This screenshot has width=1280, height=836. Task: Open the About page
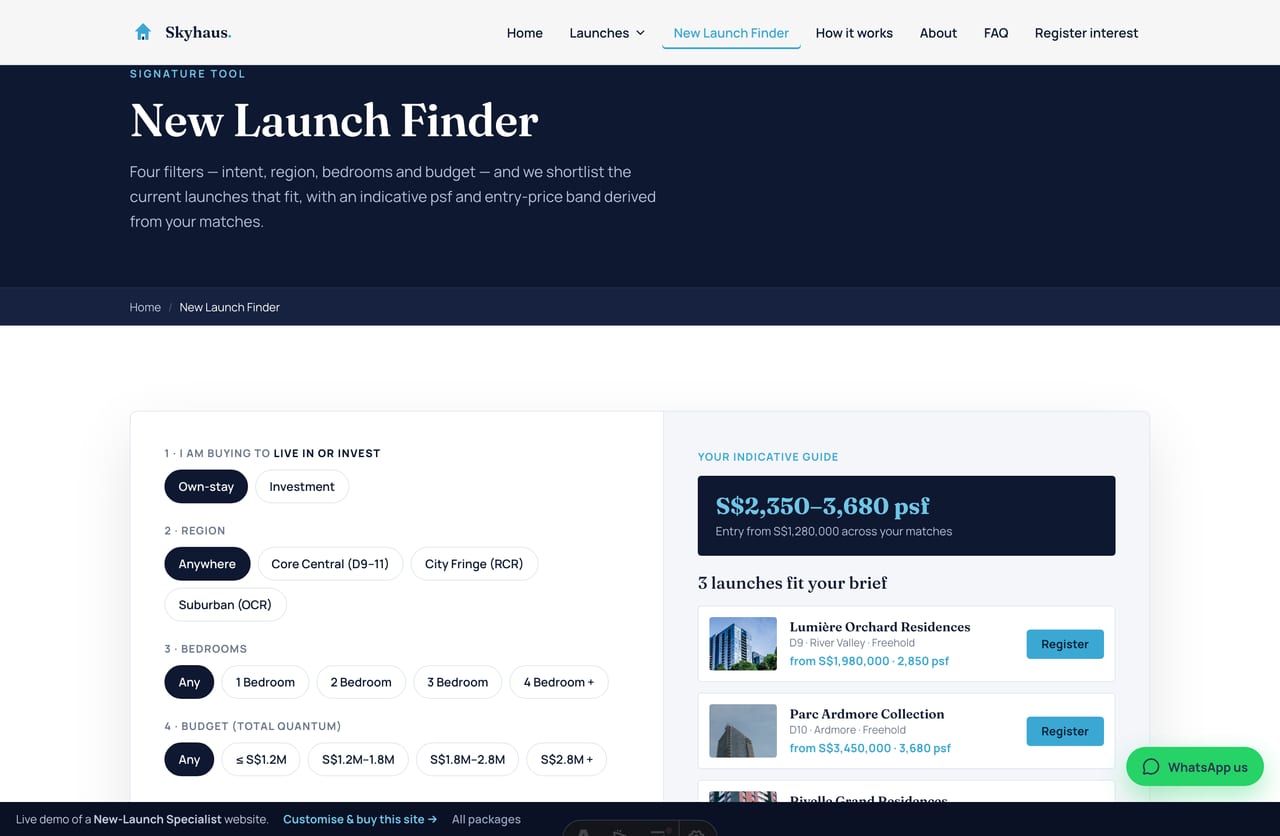(938, 33)
